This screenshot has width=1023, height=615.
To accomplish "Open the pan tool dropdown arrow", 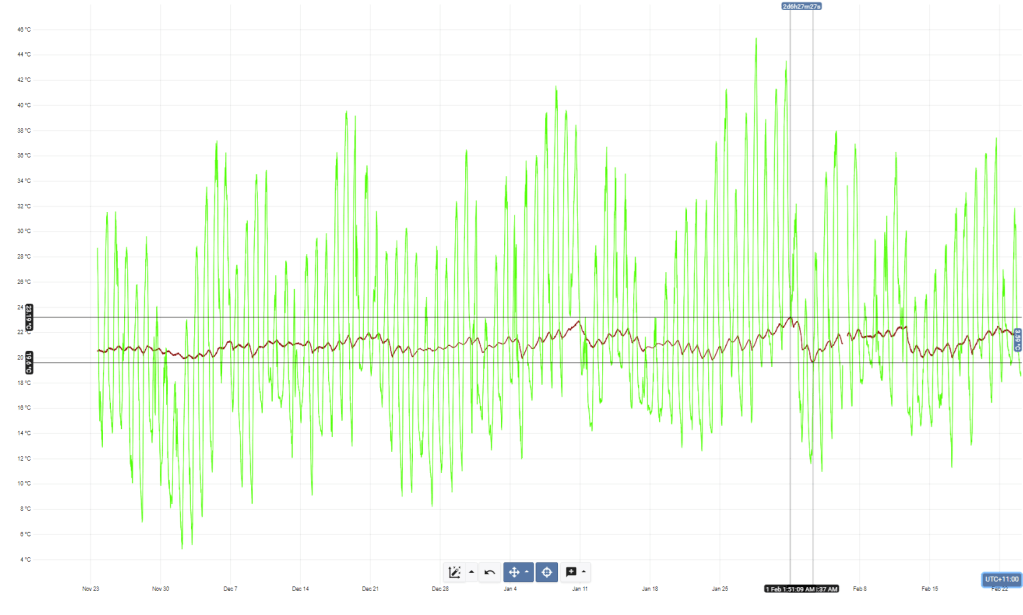I will [527, 572].
